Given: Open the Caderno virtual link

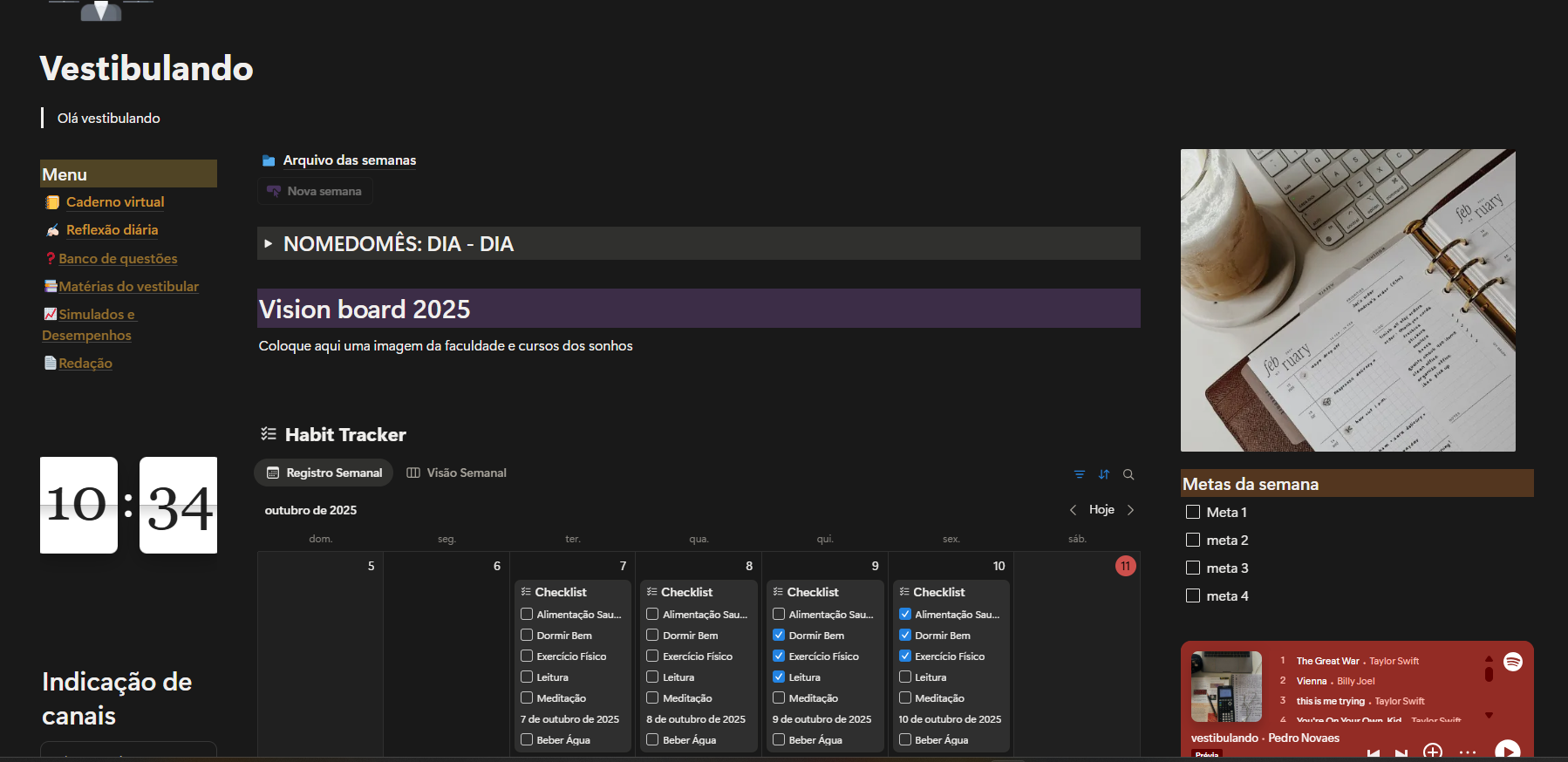Looking at the screenshot, I should pos(115,202).
